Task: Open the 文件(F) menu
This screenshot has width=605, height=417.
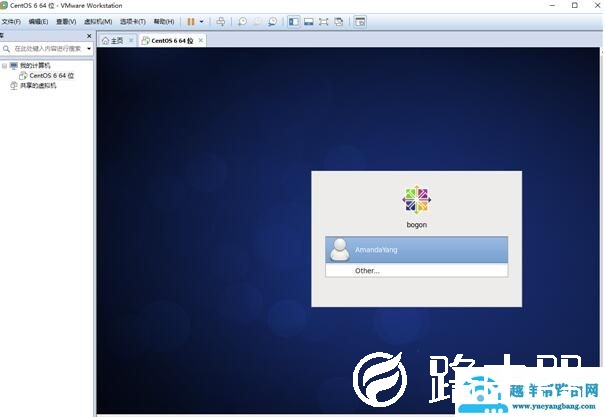Action: point(11,21)
